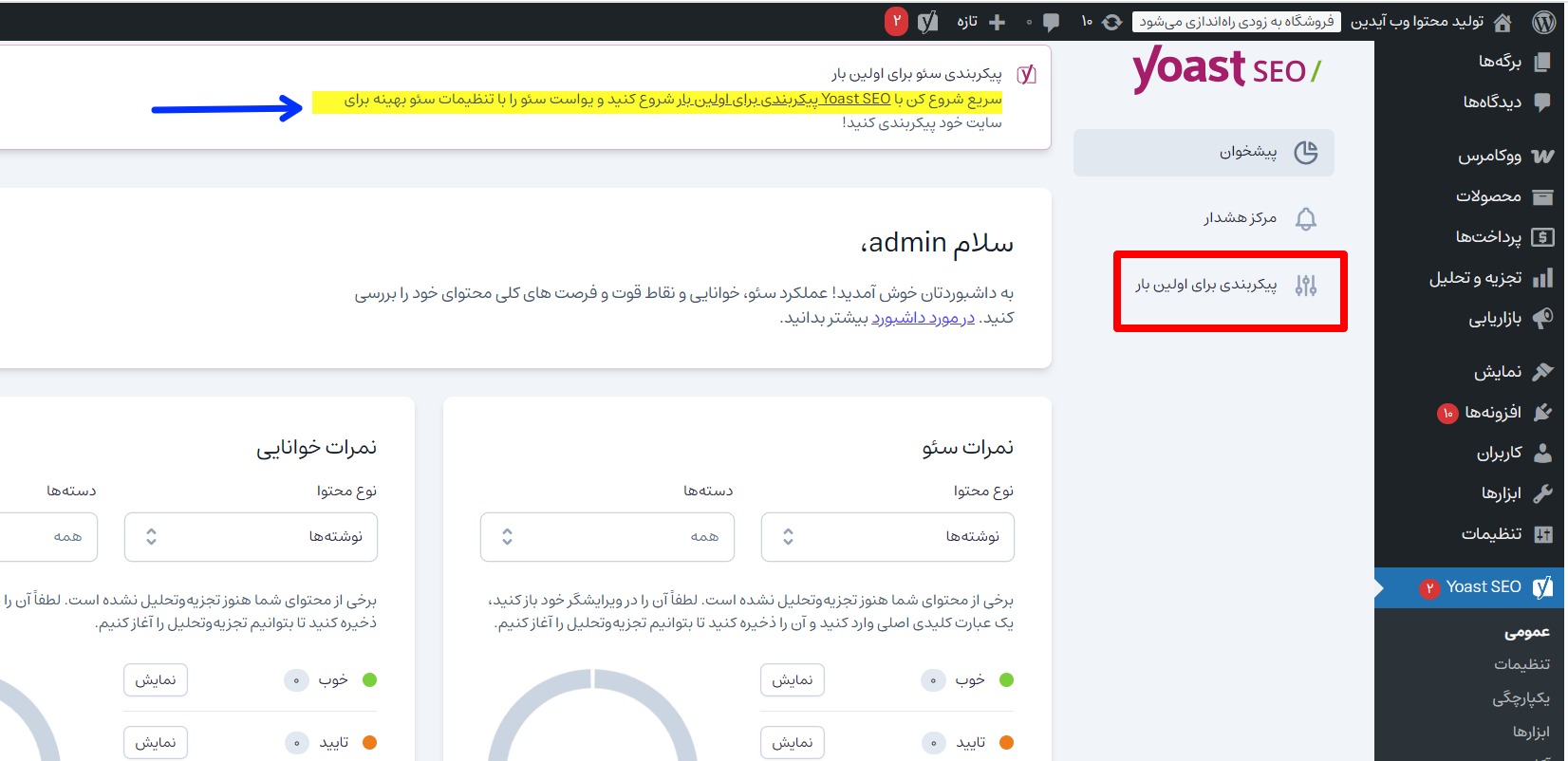Open WooCommerce (ووکامرس) menu item

click(x=1489, y=156)
